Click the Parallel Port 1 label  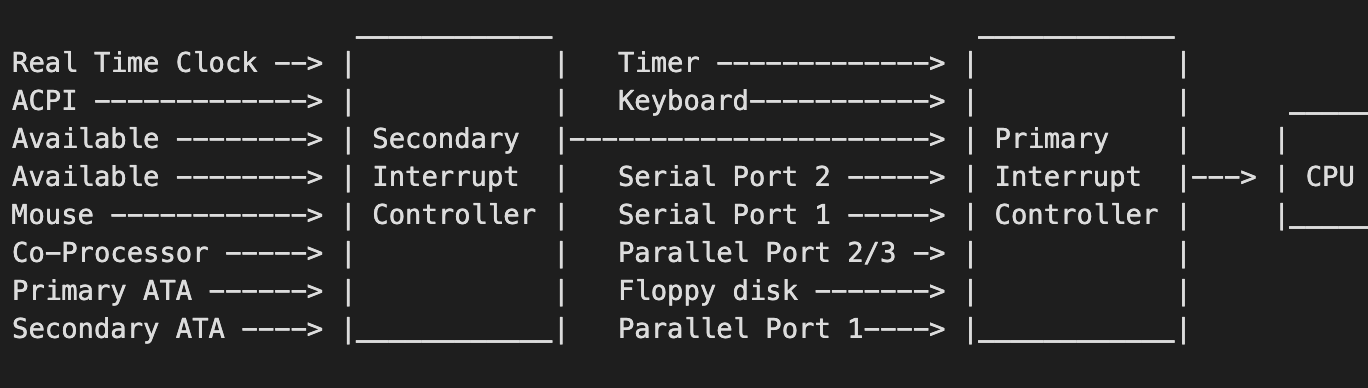740,329
